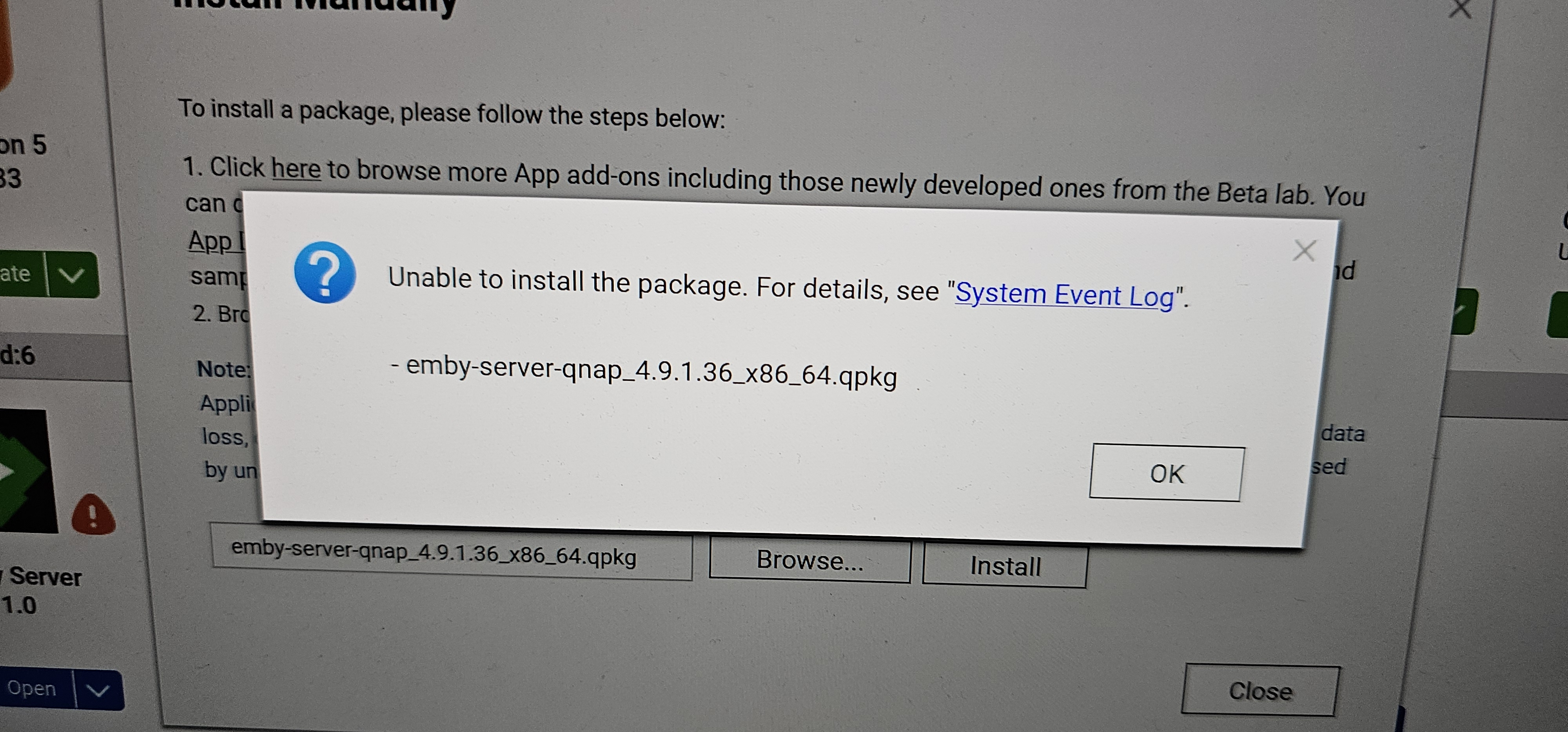The image size is (1568, 732).
Task: Click the Install button
Action: click(x=1005, y=566)
